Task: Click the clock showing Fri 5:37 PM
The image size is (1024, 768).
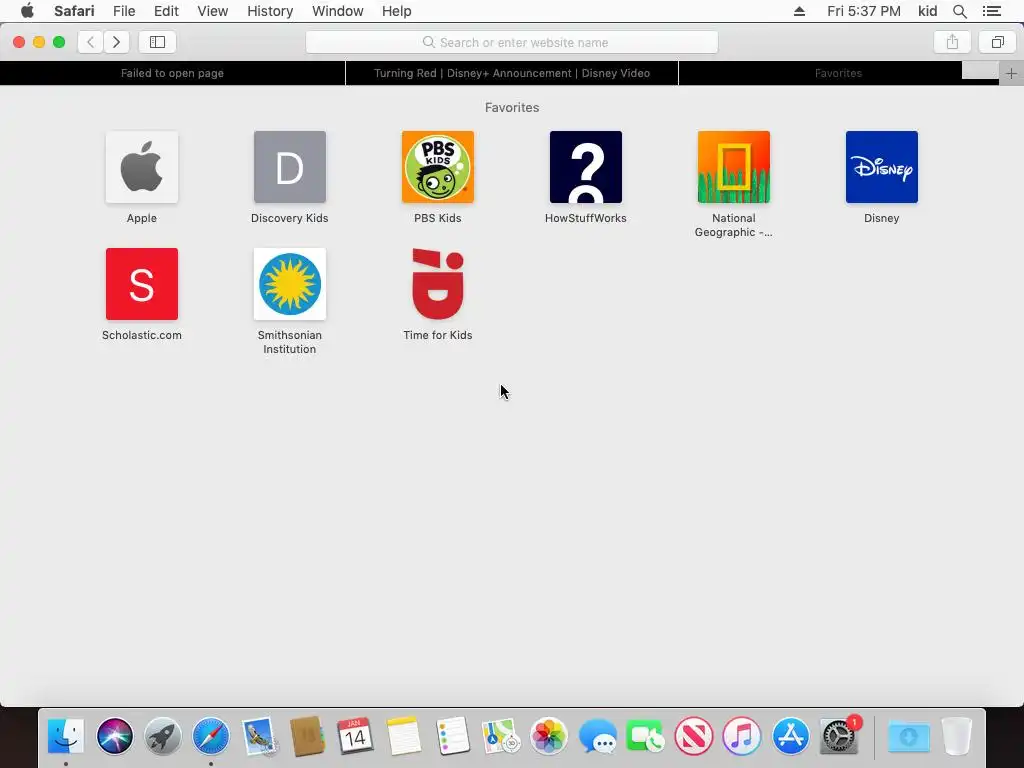Action: [863, 11]
